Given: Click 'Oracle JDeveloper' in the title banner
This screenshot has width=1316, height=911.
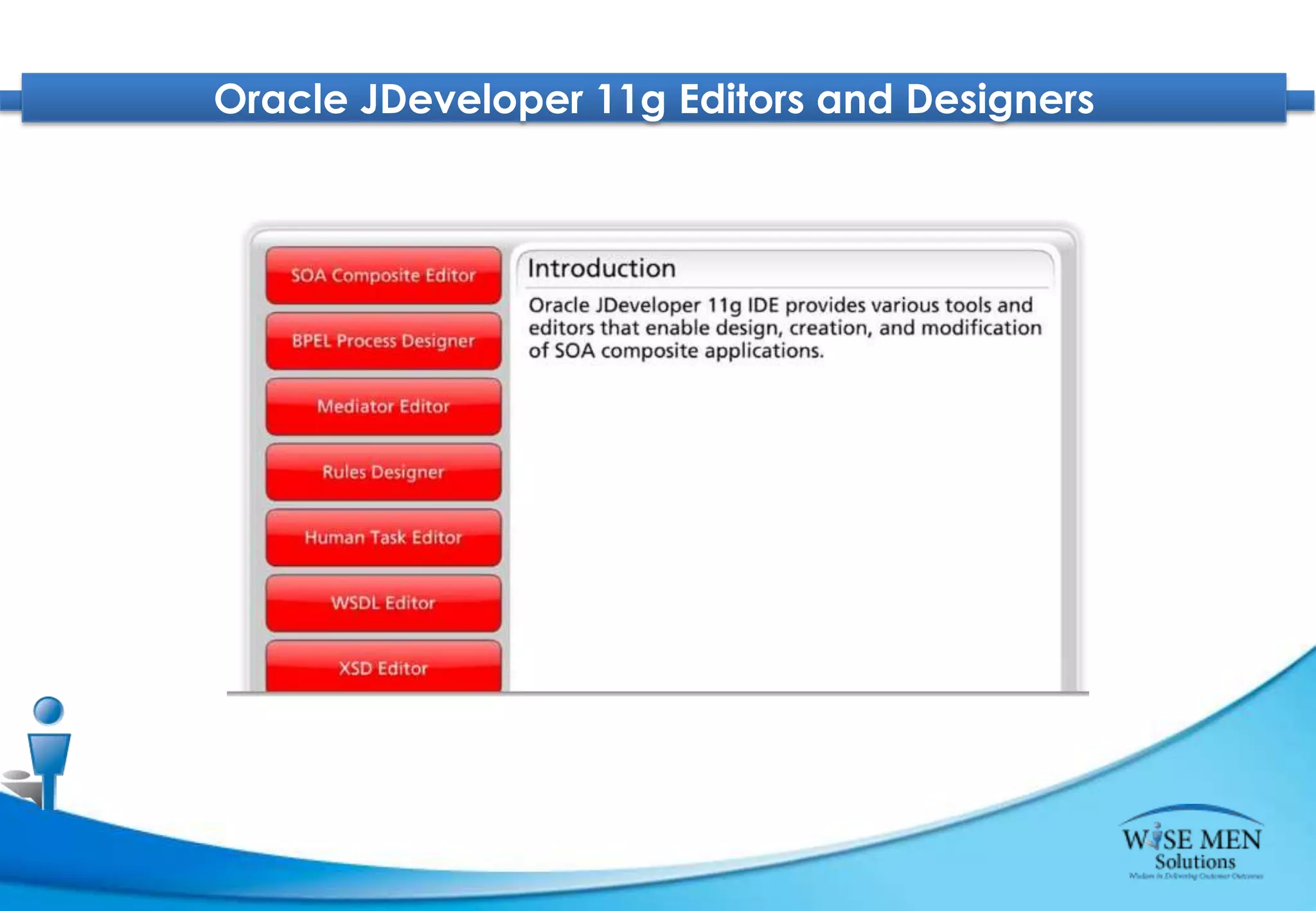Looking at the screenshot, I should (x=398, y=100).
